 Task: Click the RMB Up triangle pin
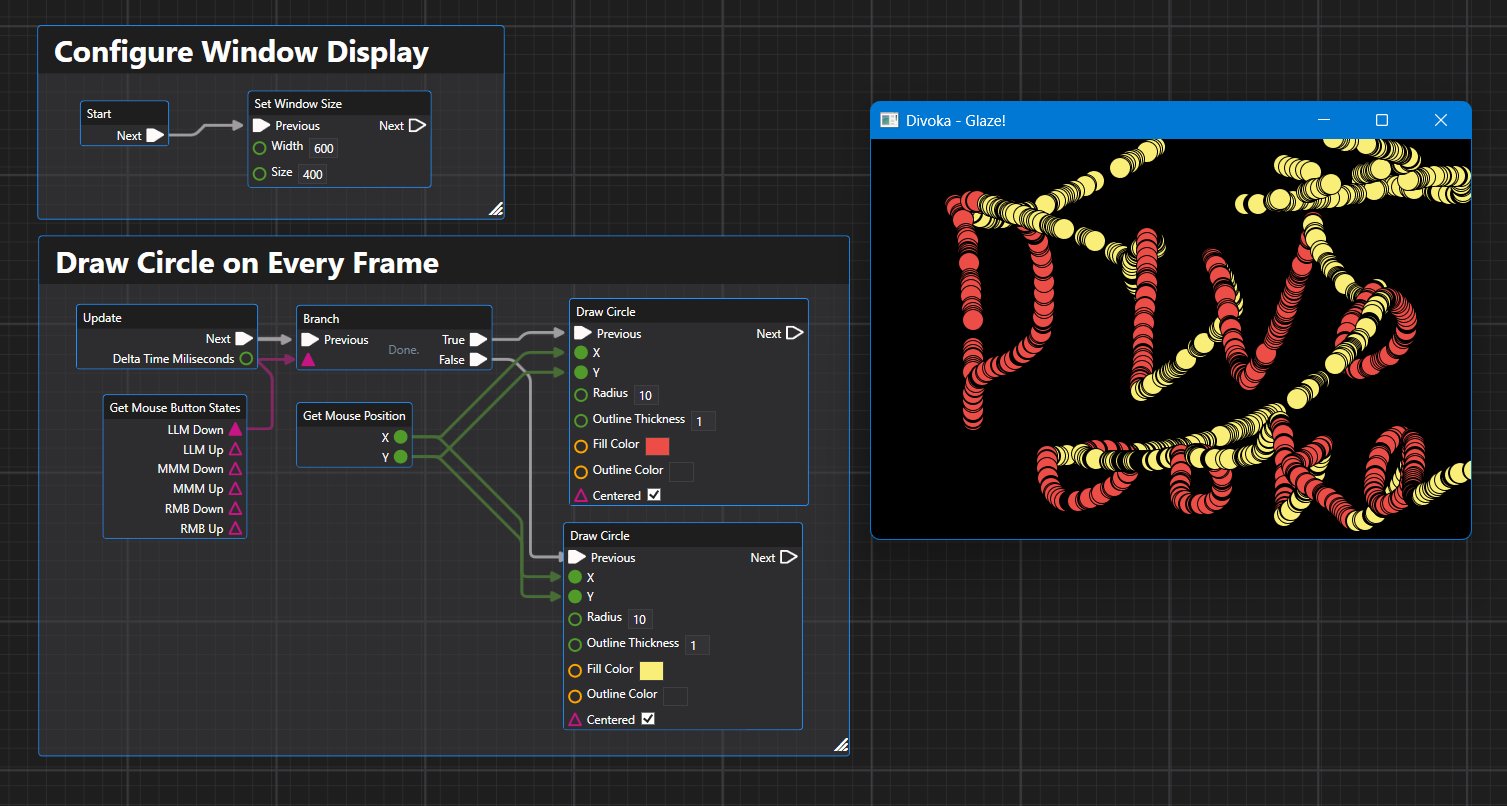[x=235, y=528]
